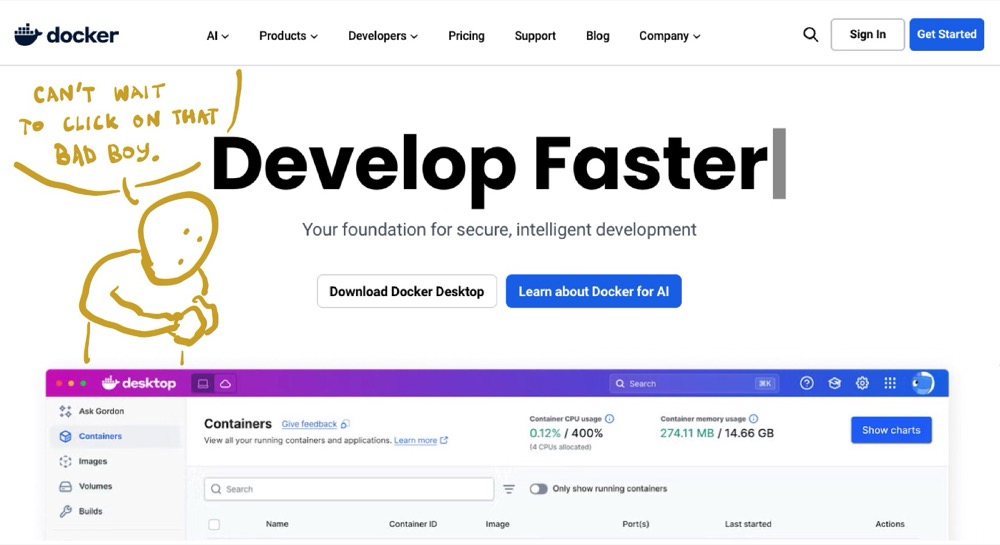Open the Support page

535,36
